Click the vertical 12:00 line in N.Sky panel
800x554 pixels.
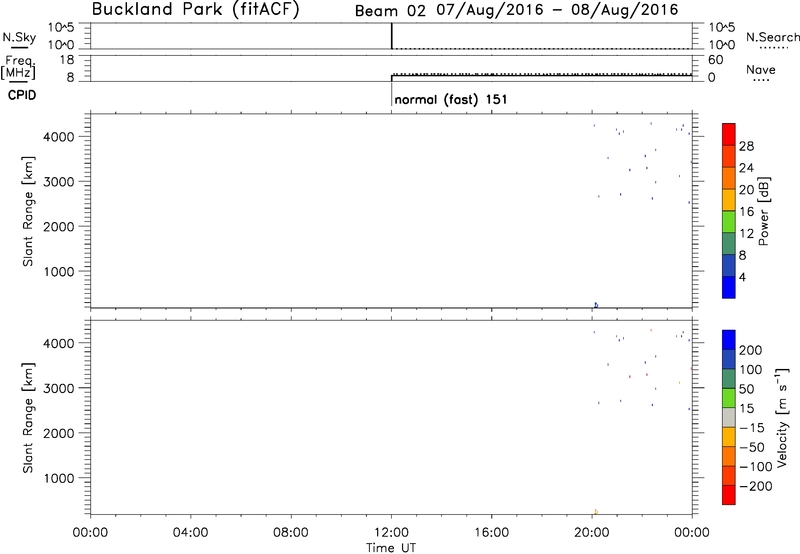coord(391,36)
